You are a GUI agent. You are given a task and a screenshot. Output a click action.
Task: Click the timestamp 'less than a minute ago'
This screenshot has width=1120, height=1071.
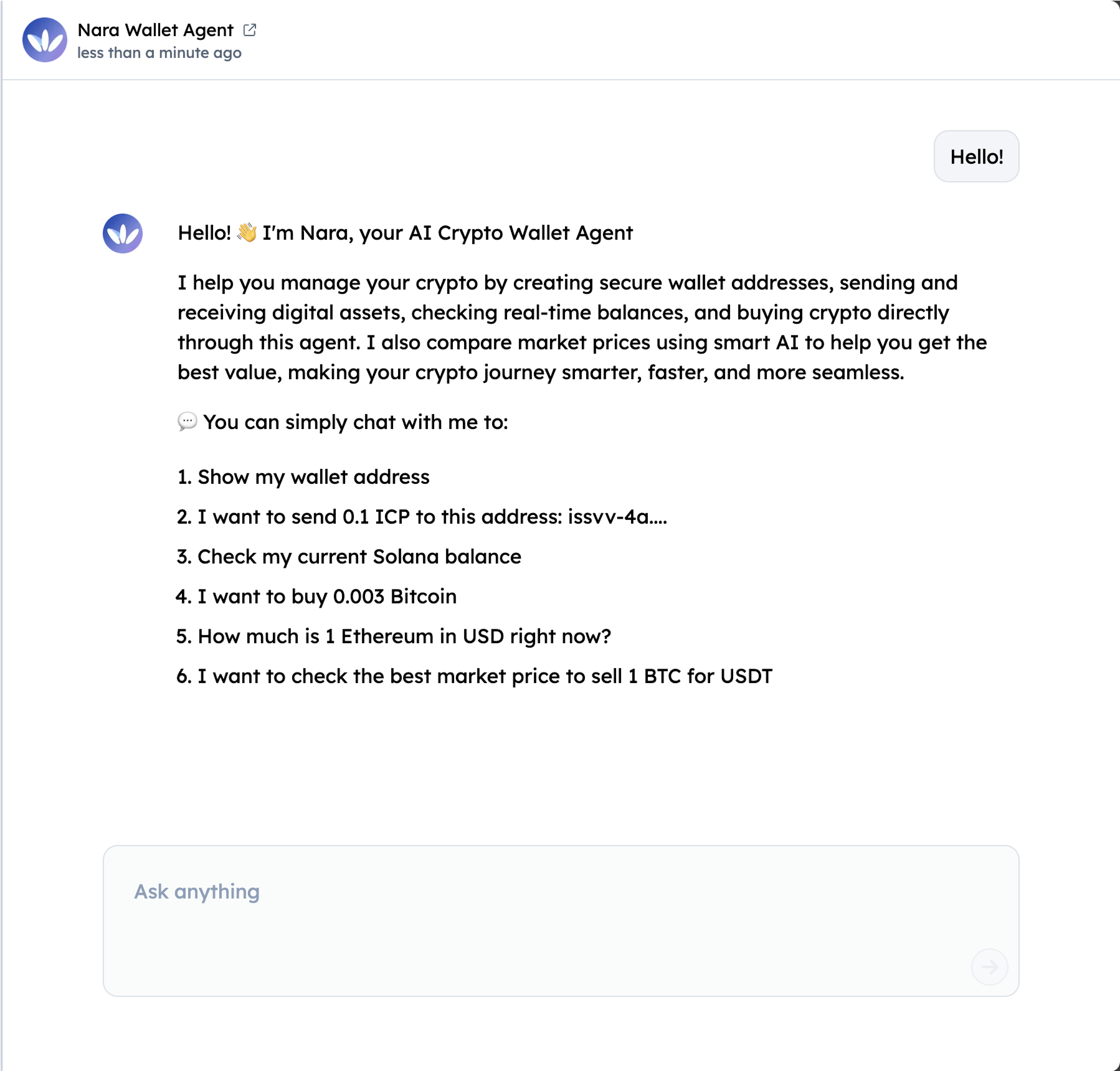click(x=159, y=53)
